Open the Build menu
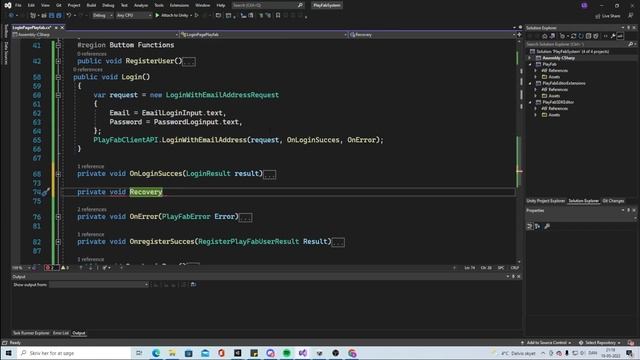This screenshot has width=640, height=360. tap(91, 5)
